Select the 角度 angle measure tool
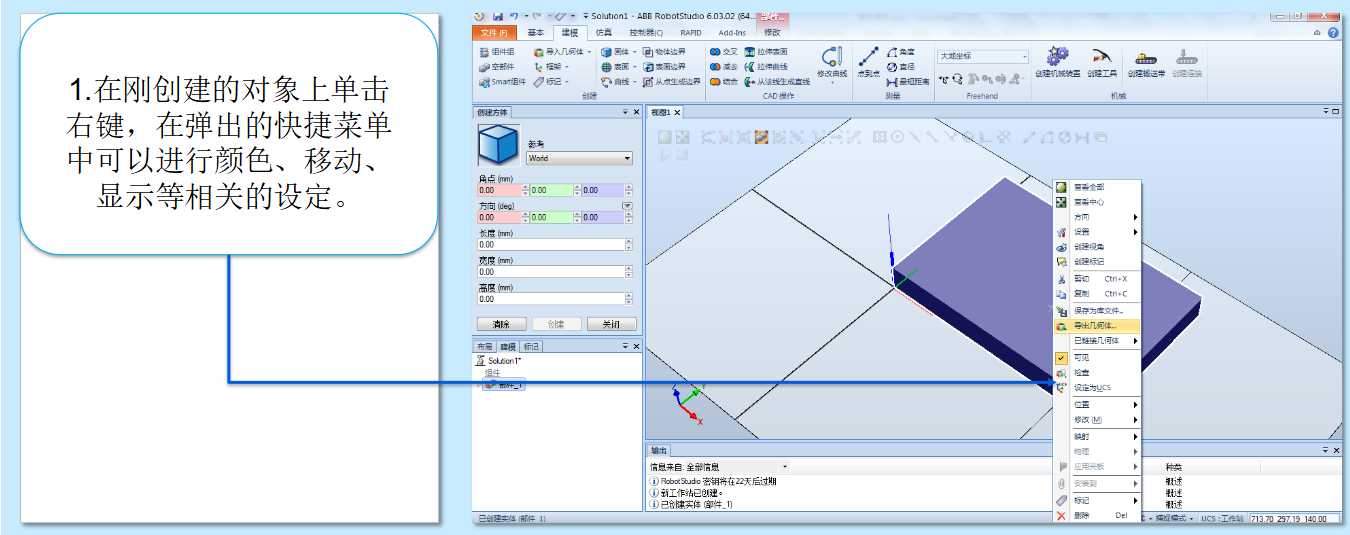Screen dimensions: 1350x535 click(901, 52)
